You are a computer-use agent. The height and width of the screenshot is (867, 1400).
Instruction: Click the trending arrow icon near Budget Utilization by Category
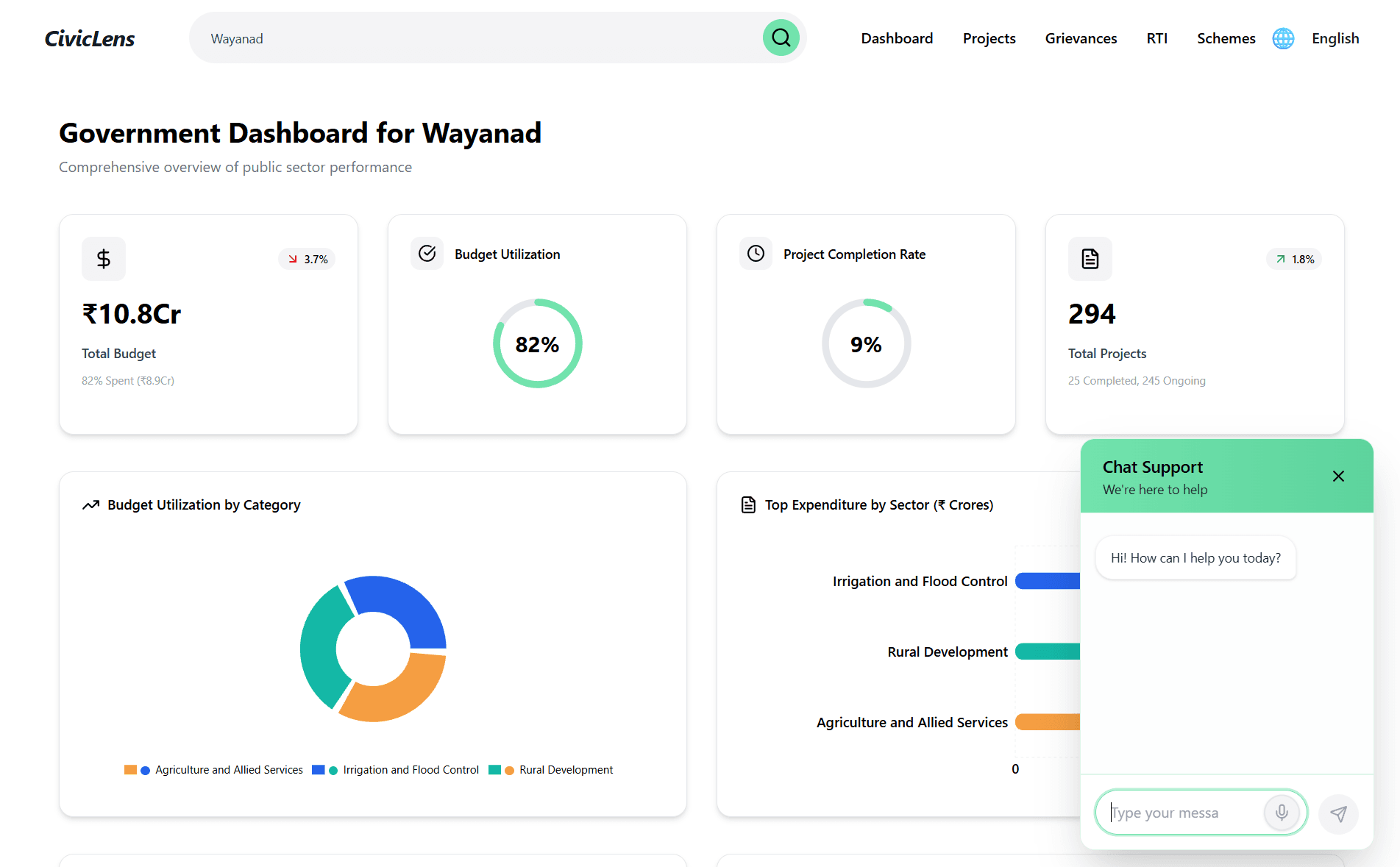tap(91, 504)
